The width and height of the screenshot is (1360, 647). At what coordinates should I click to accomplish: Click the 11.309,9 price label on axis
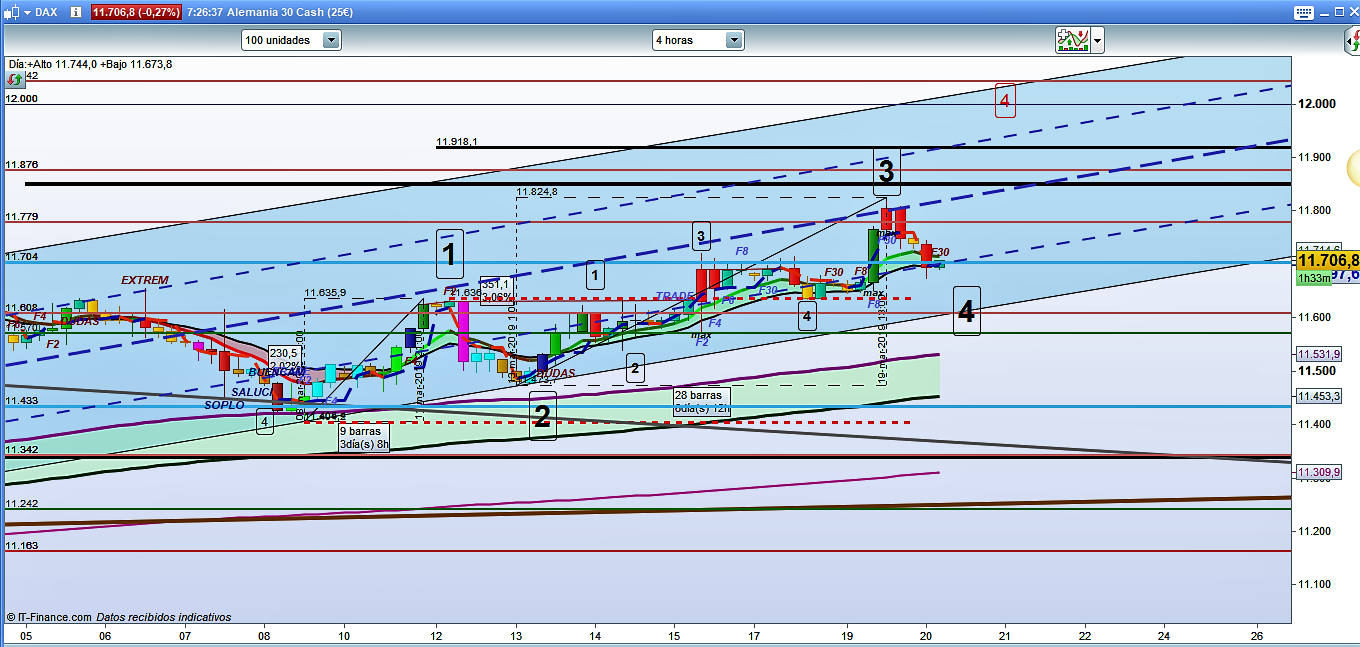point(1319,472)
